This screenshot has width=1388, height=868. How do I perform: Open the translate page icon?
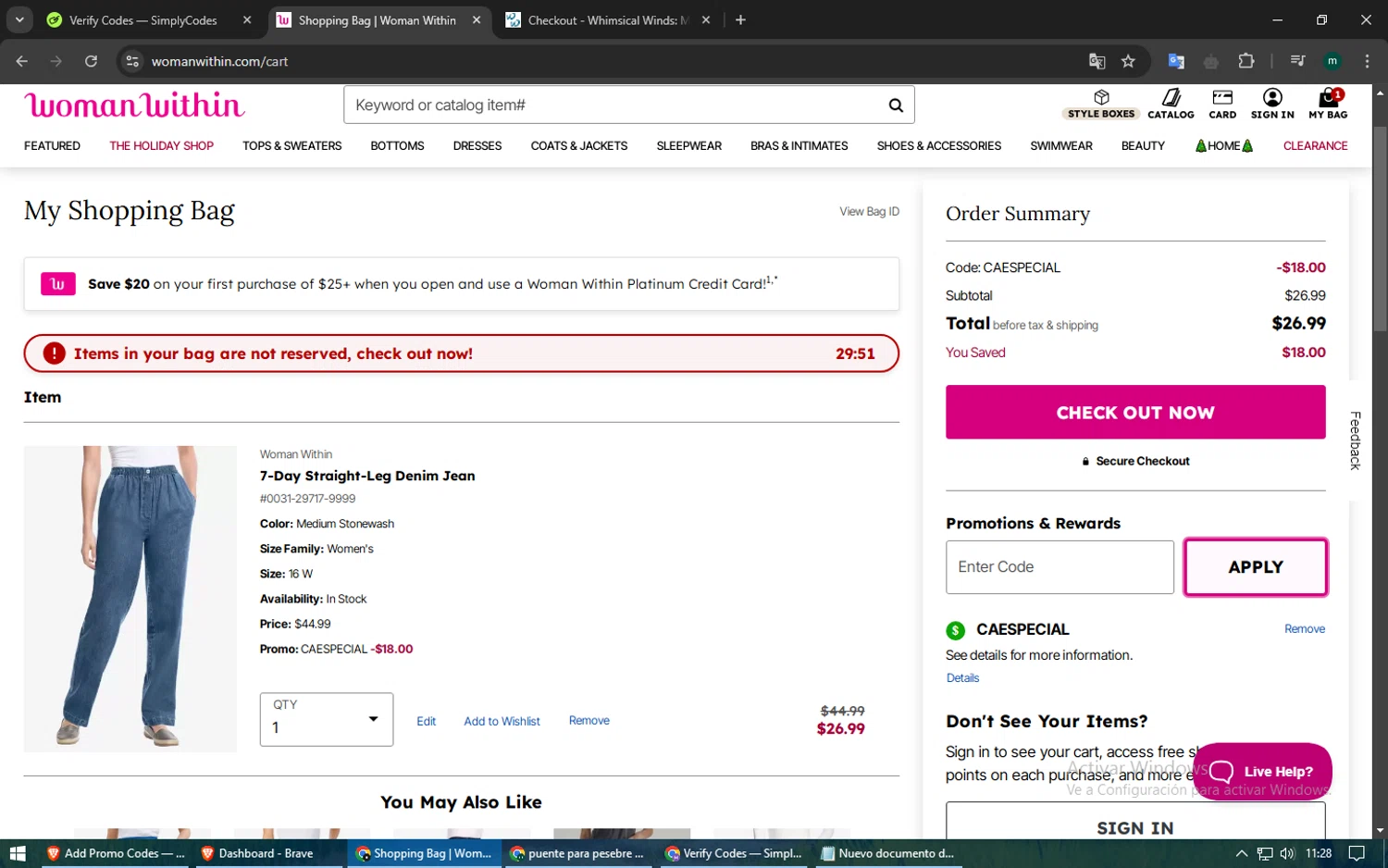(1097, 61)
